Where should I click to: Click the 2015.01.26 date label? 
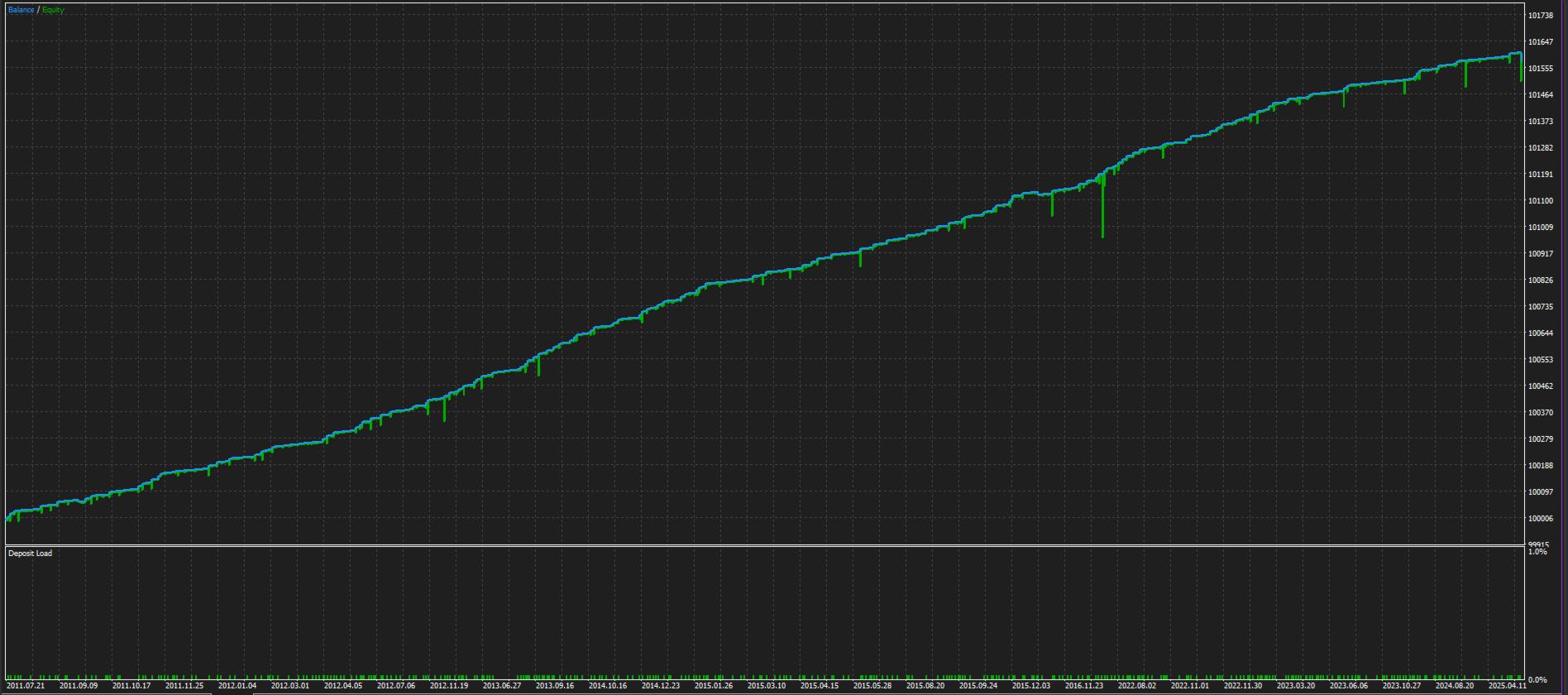click(x=714, y=686)
